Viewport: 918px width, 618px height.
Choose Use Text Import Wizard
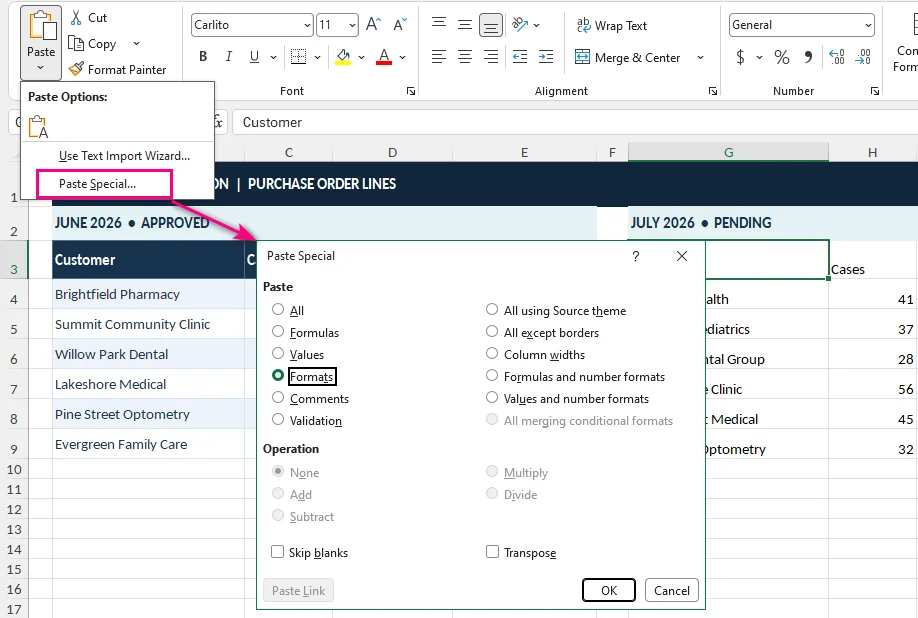(124, 156)
